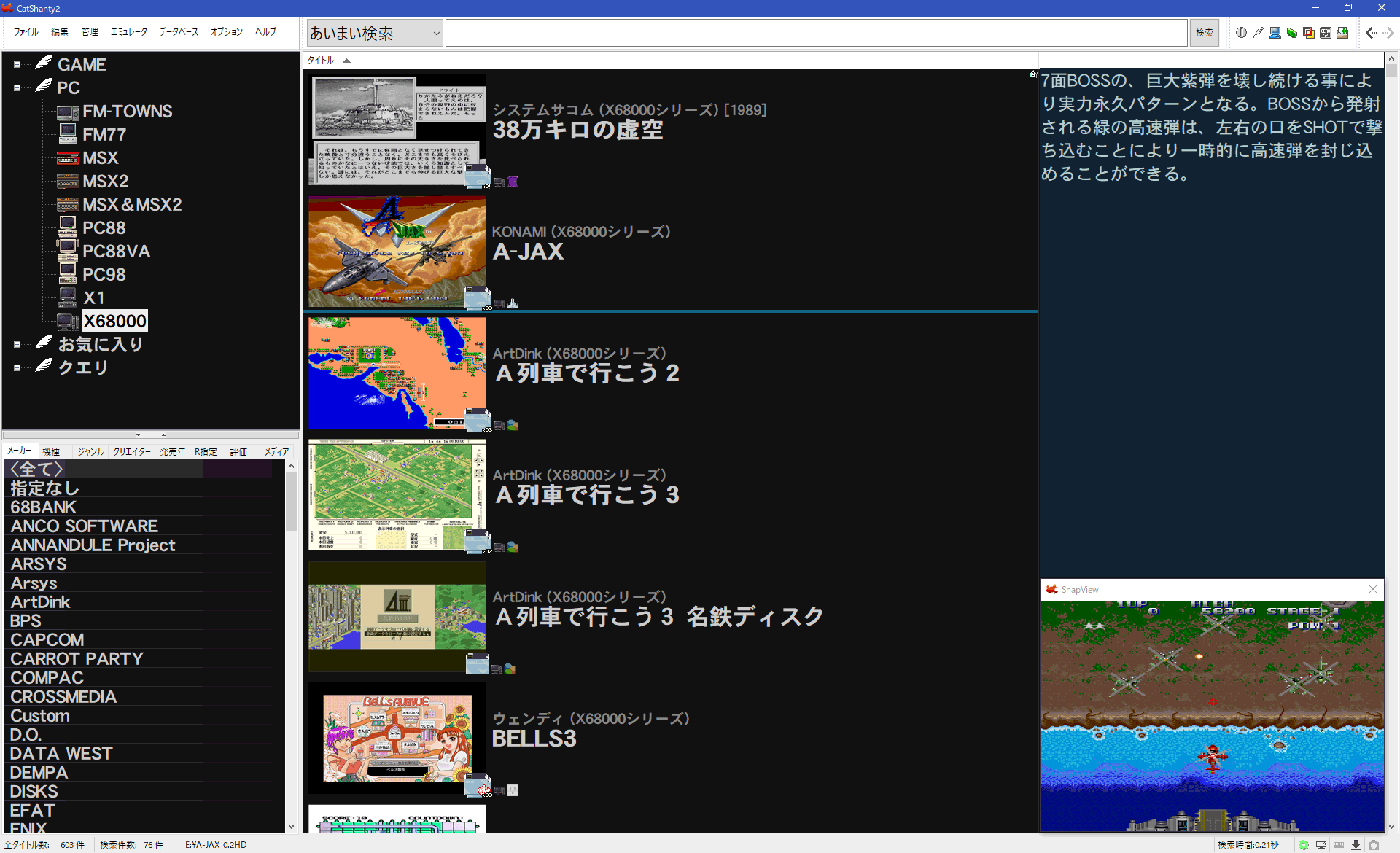Click the feather quill toolbar icon
This screenshot has width=1400, height=853.
(1259, 32)
